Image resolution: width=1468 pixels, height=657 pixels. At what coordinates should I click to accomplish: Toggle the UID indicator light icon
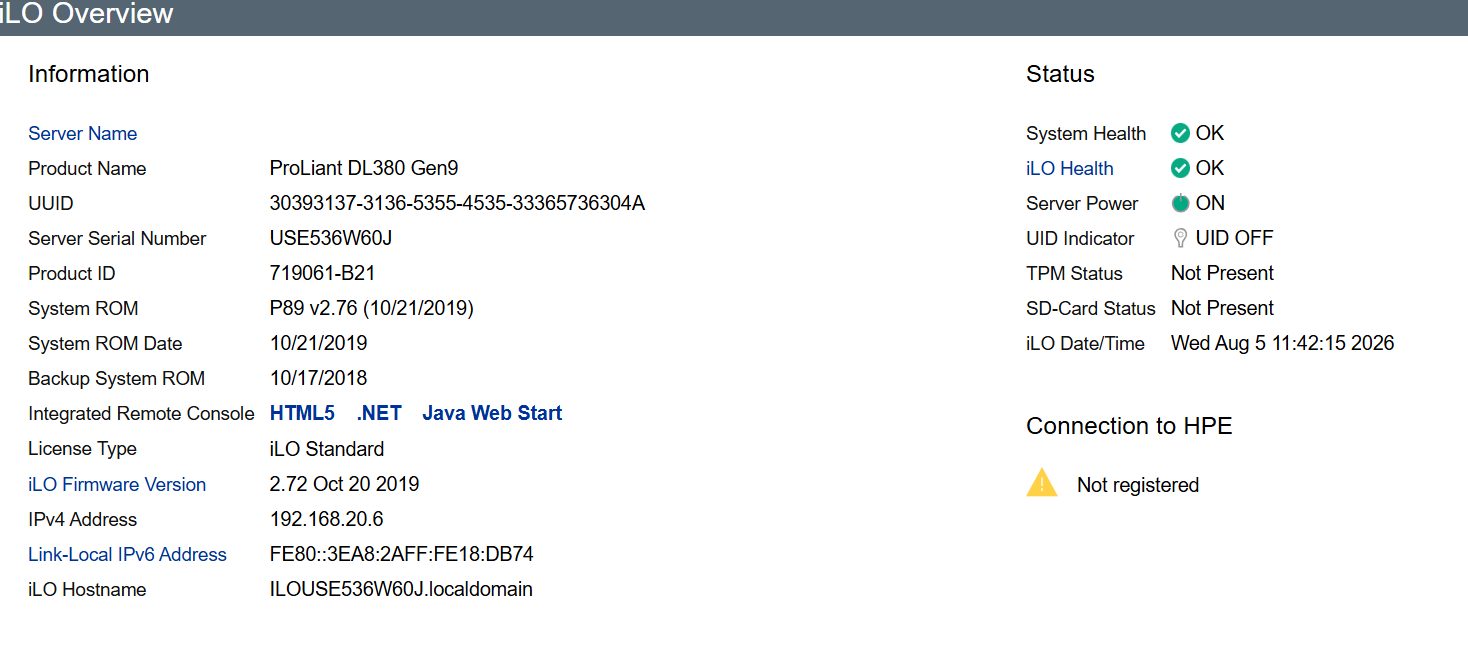click(1180, 238)
